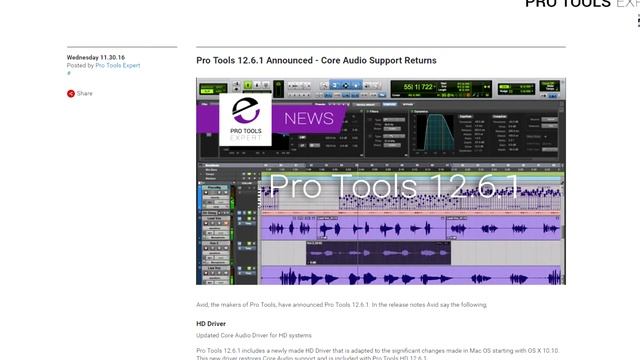Open the Pro Tools 12.6.1 Announced article title

(316, 60)
